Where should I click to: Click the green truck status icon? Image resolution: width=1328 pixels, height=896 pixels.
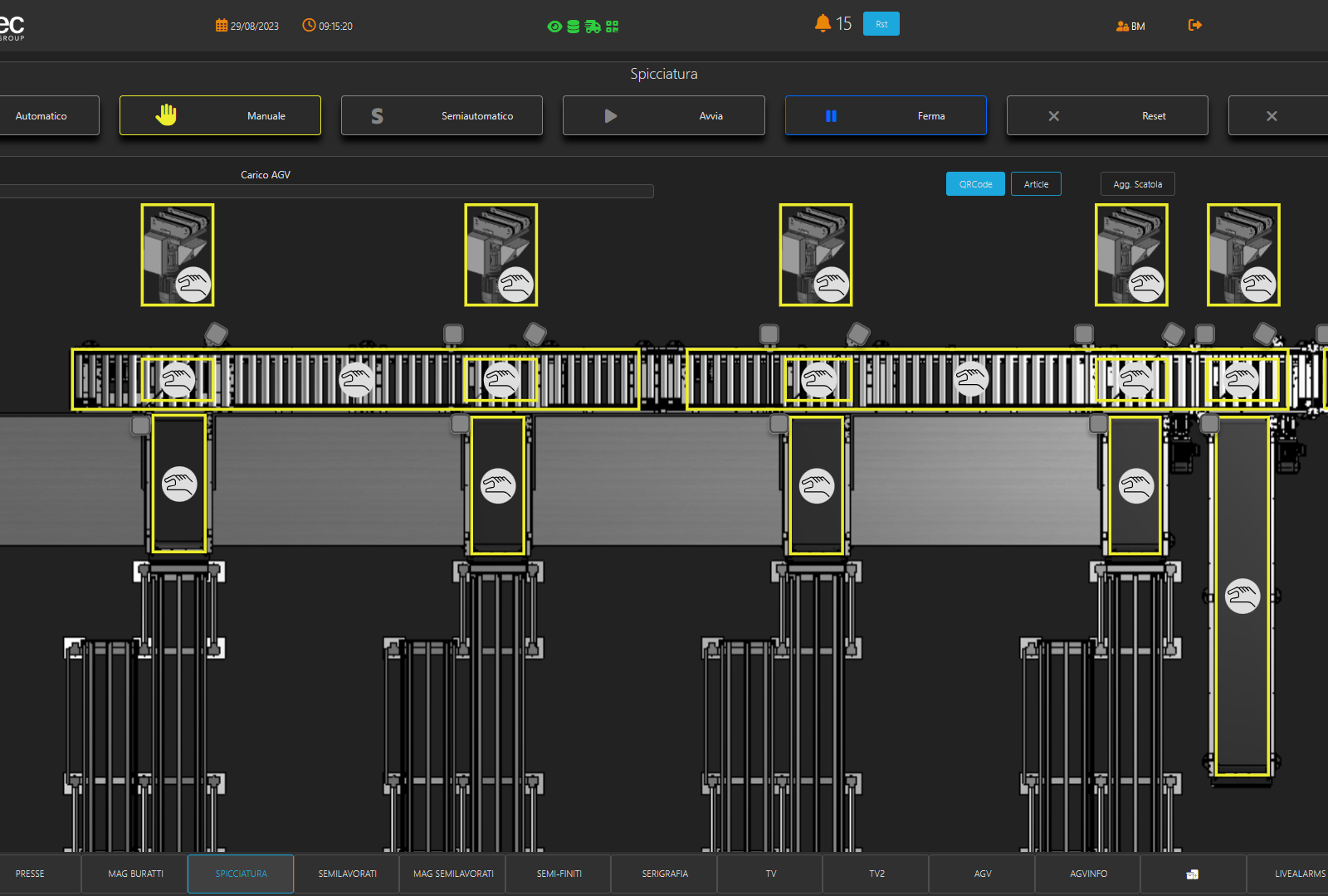pos(593,27)
